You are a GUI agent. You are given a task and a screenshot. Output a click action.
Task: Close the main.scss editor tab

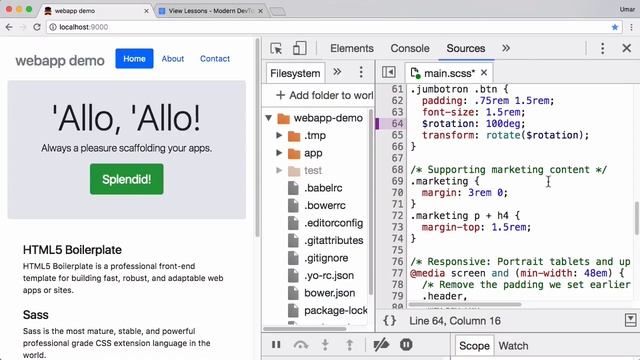tap(484, 73)
